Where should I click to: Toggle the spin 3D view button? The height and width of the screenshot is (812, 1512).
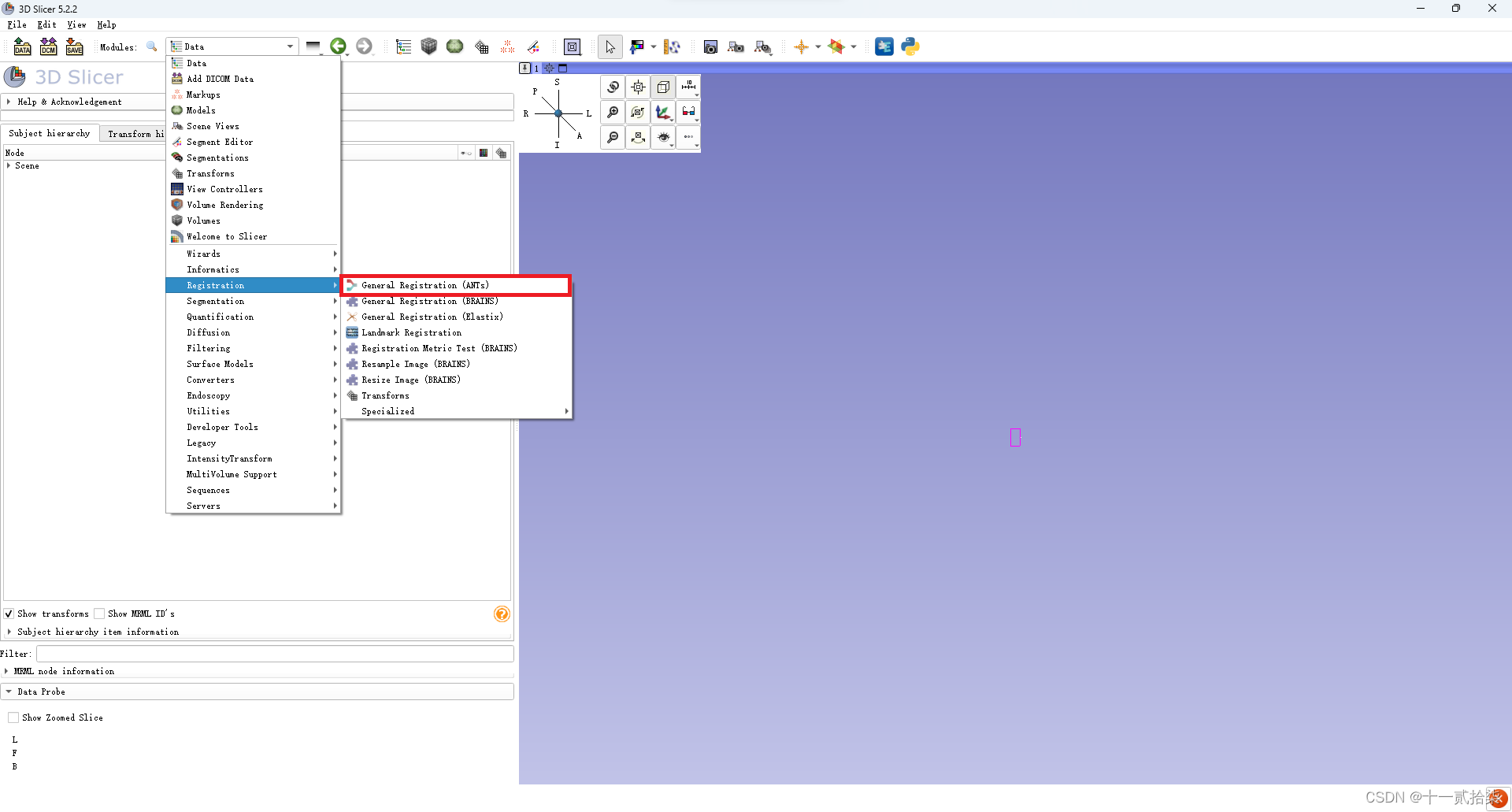pyautogui.click(x=639, y=113)
